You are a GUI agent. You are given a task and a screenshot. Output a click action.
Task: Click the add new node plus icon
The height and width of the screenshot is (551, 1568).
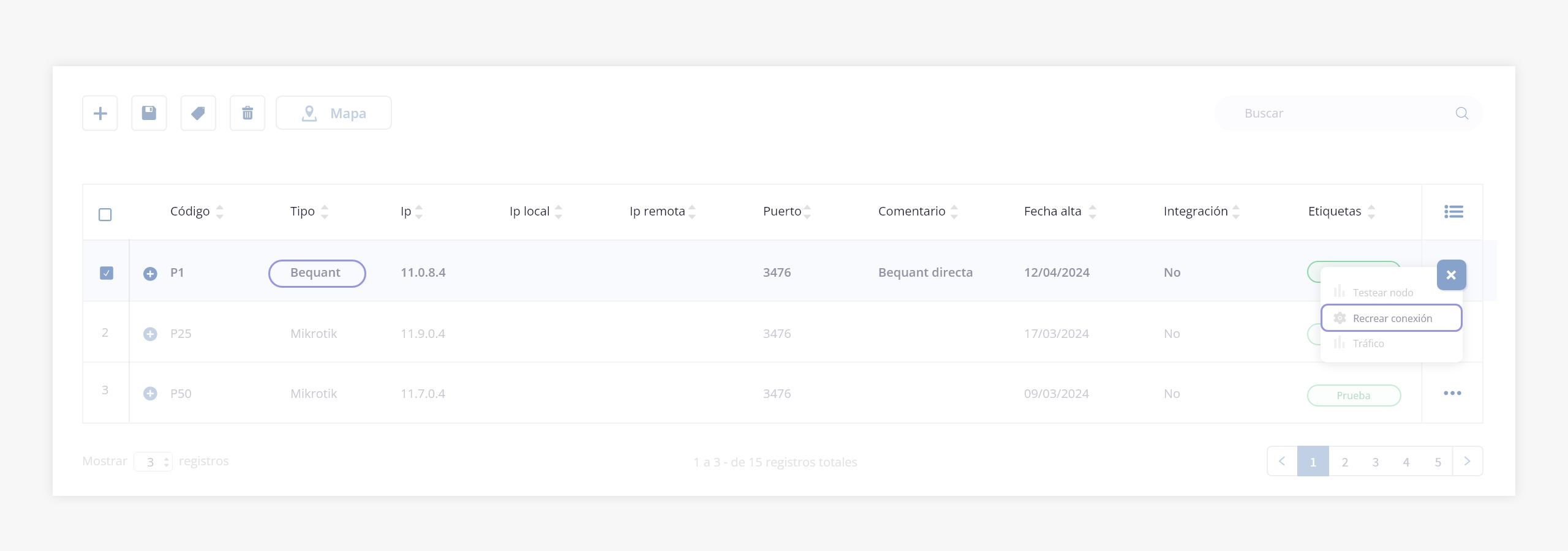tap(100, 113)
